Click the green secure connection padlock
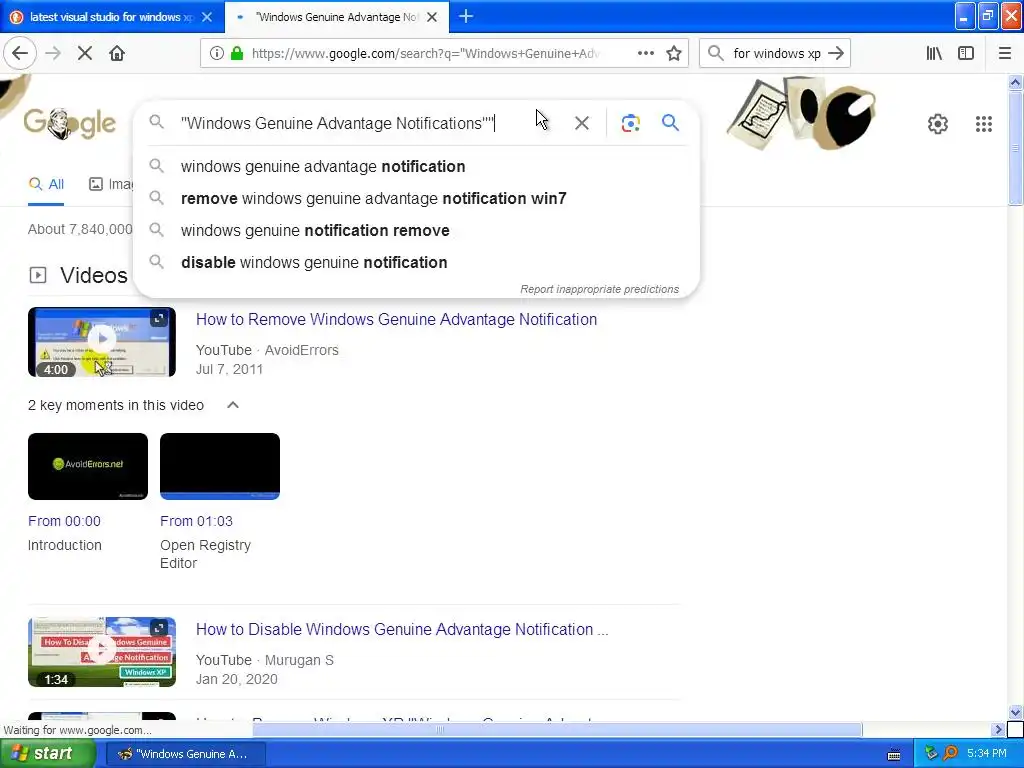This screenshot has width=1024, height=768. [x=236, y=53]
